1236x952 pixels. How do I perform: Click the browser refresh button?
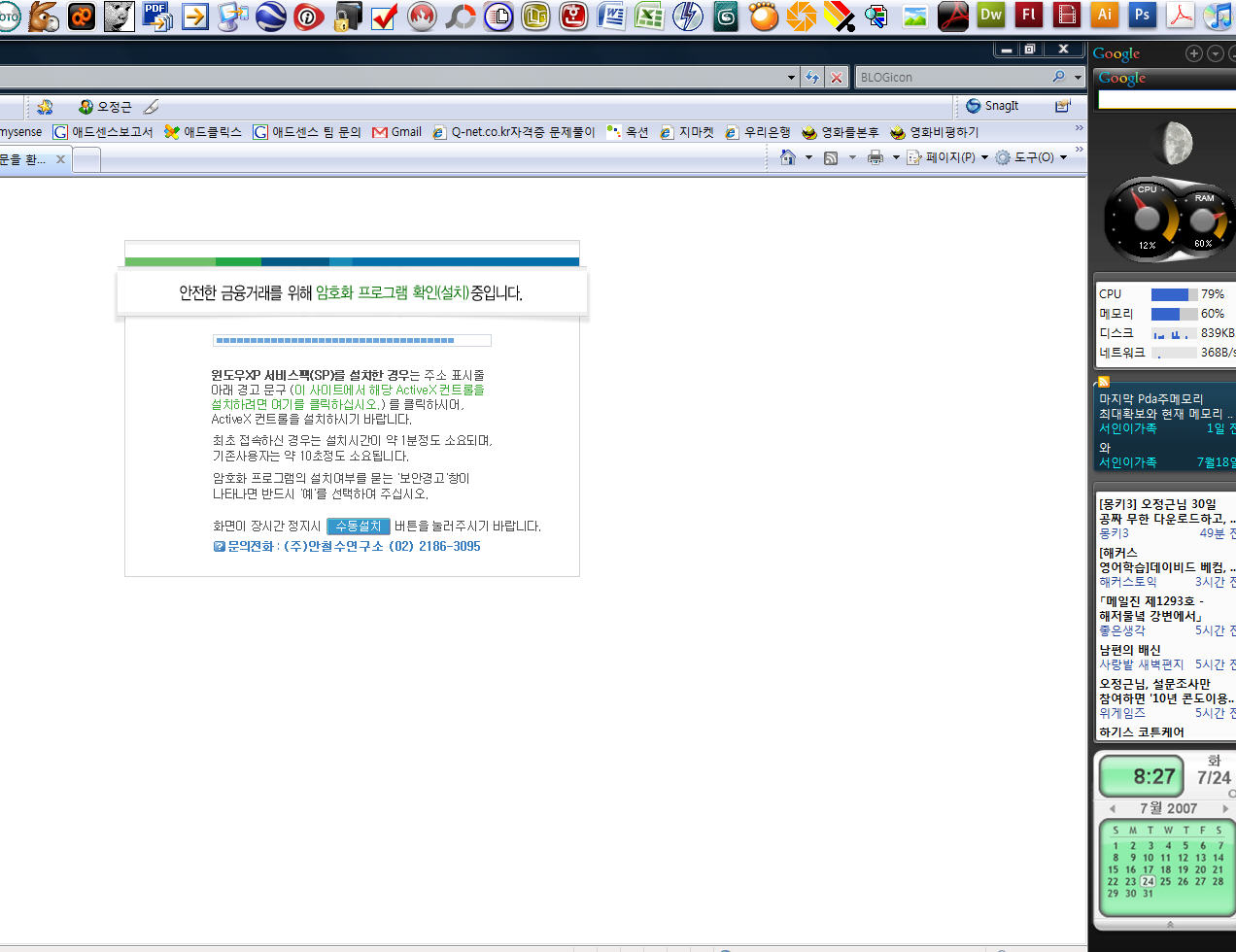[x=812, y=77]
